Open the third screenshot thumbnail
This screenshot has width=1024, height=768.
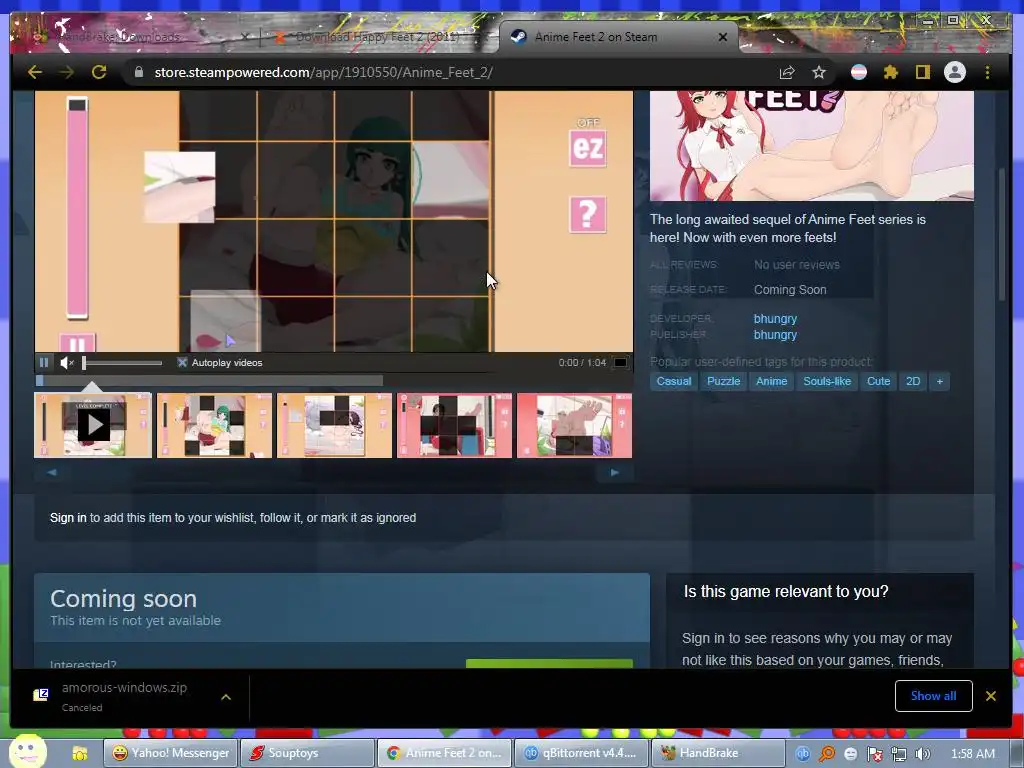(x=334, y=425)
